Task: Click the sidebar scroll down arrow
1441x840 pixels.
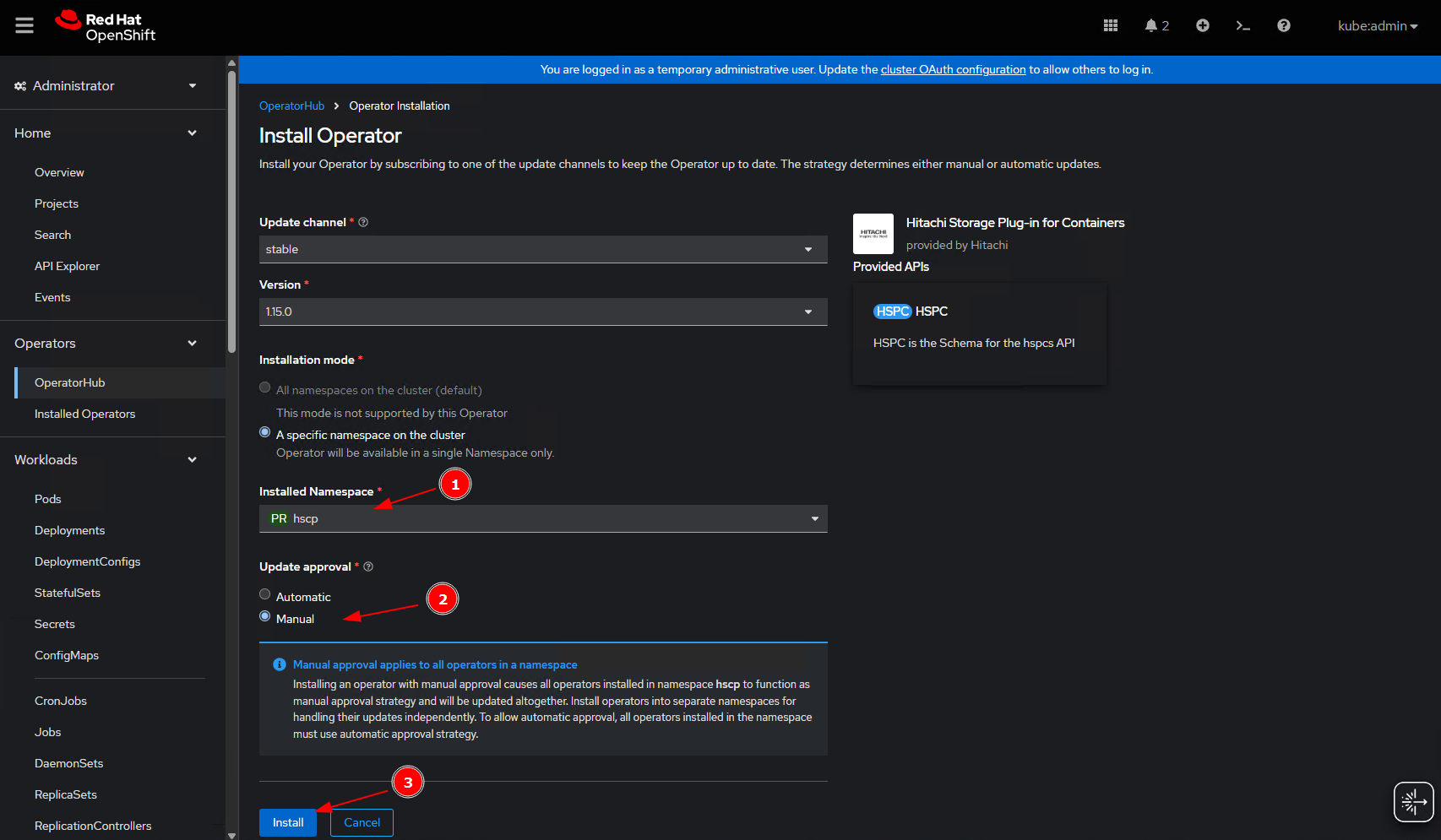Action: point(231,835)
